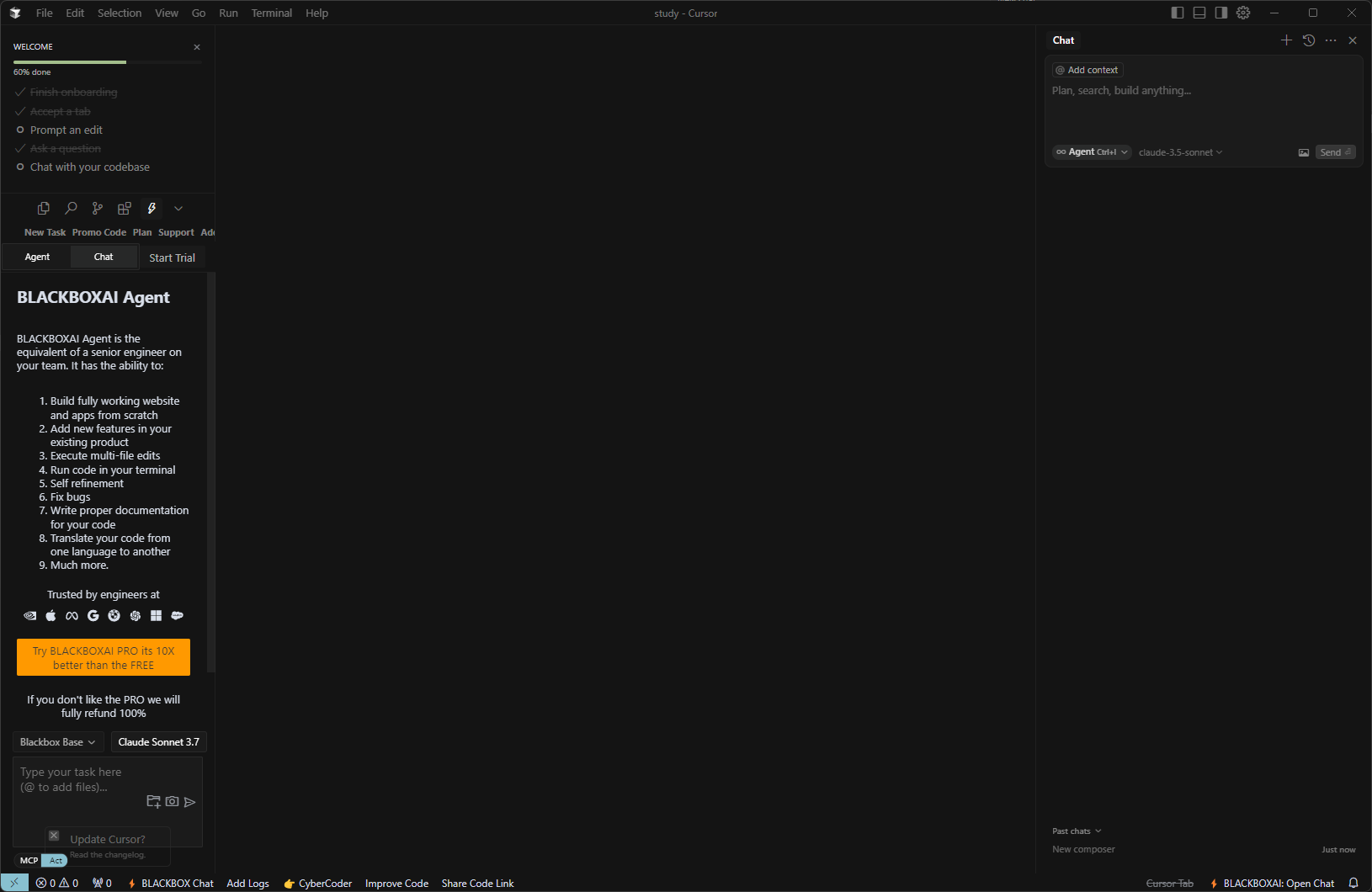The height and width of the screenshot is (892, 1372).
Task: Open 'Read the changelog' link
Action: 108,855
